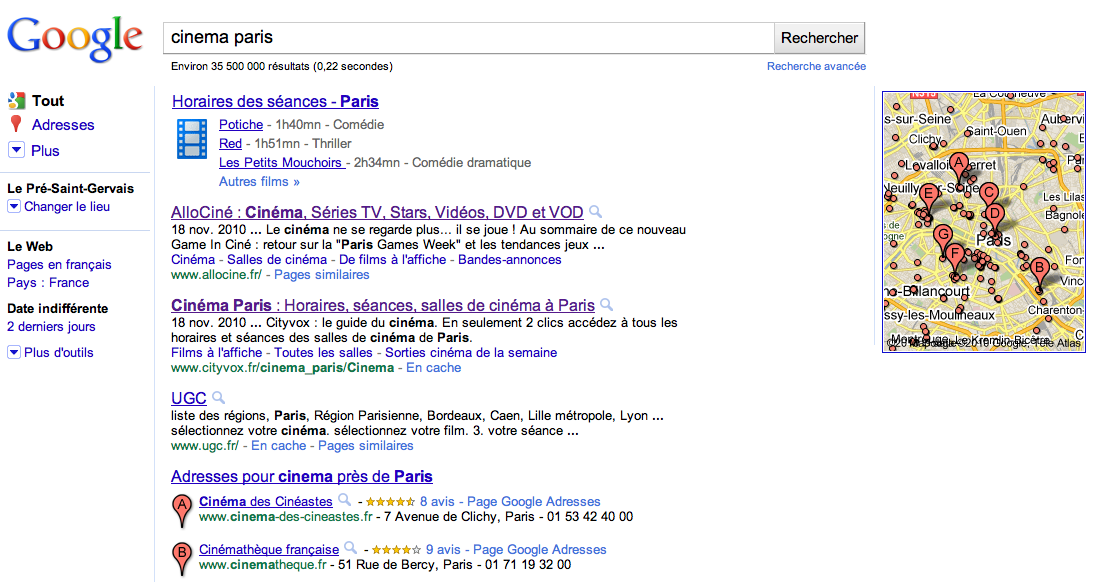The width and height of the screenshot is (1100, 582).
Task: Open the Potiche film link
Action: tap(241, 124)
